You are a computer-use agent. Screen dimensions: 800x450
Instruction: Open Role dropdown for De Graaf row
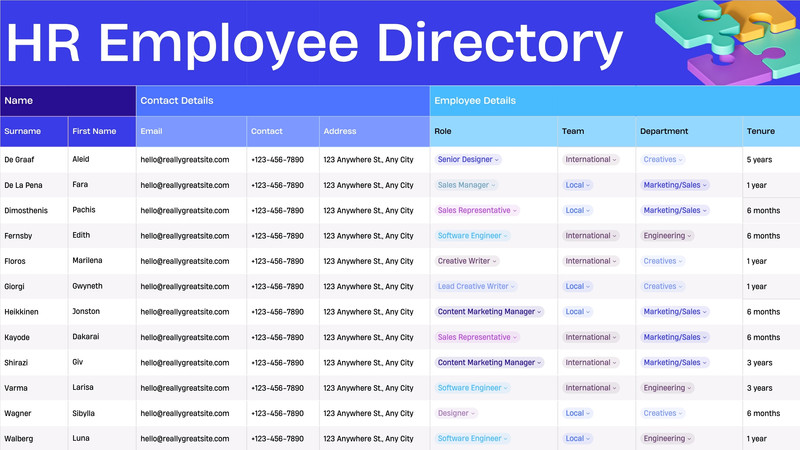tap(467, 160)
